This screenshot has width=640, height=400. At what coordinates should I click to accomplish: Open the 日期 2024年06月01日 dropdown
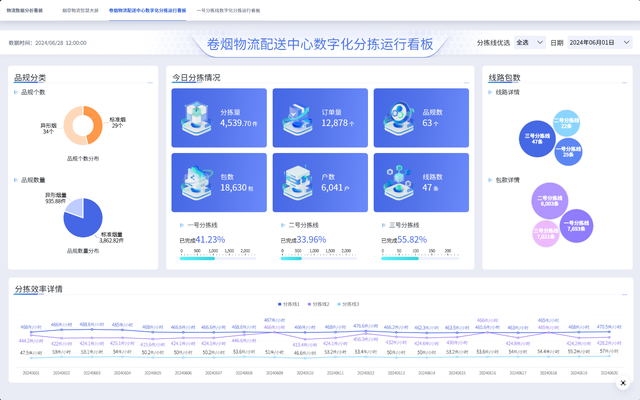pos(600,42)
